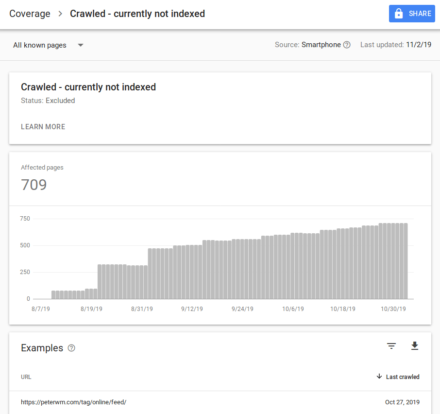The image size is (440, 414).
Task: Click the chart bar near 8/19/19
Action: [92, 294]
